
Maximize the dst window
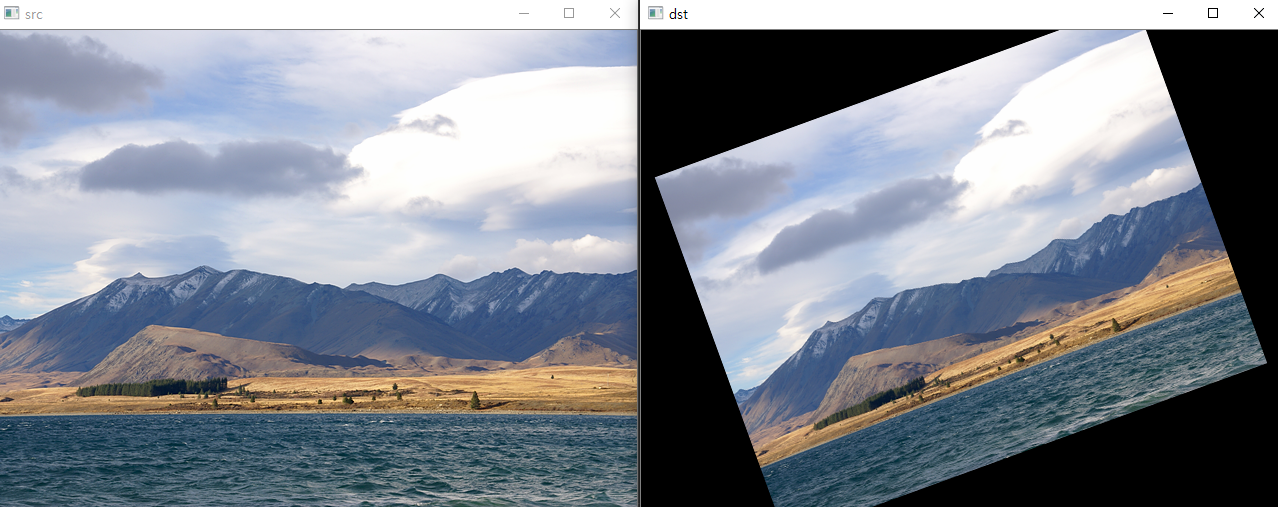tap(1213, 14)
